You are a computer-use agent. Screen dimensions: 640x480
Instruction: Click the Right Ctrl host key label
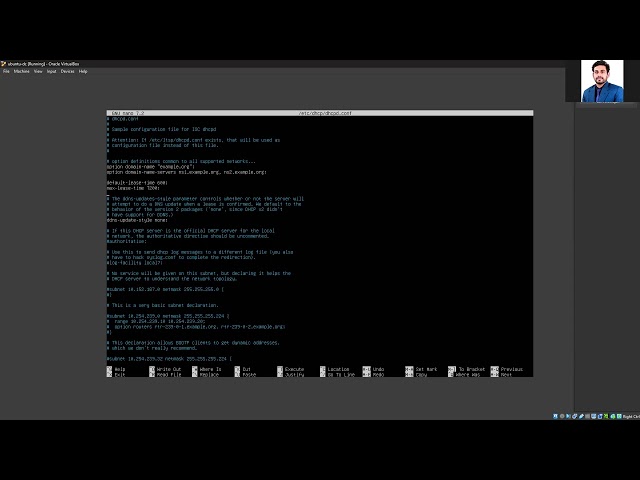click(631, 417)
